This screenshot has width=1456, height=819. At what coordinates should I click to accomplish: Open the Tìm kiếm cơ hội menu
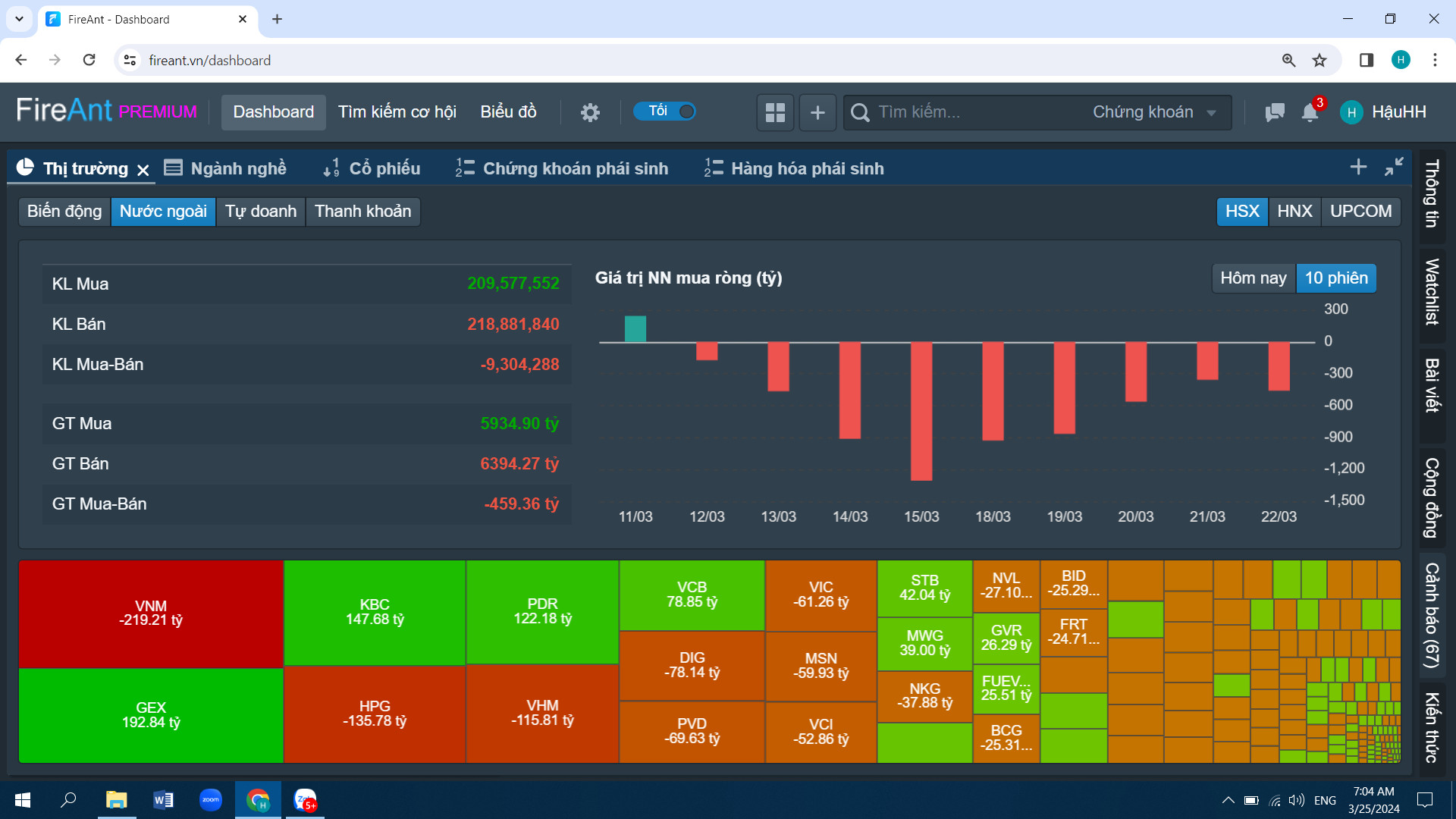point(397,112)
